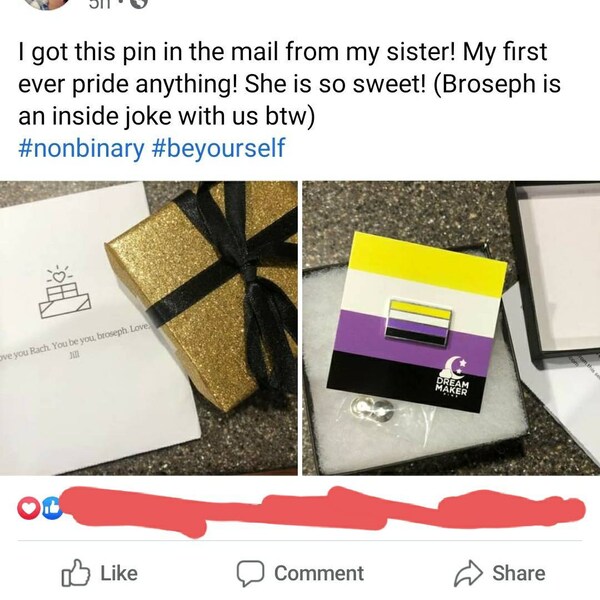Open the poster's profile picture
The height and width of the screenshot is (600, 600).
(48, 4)
